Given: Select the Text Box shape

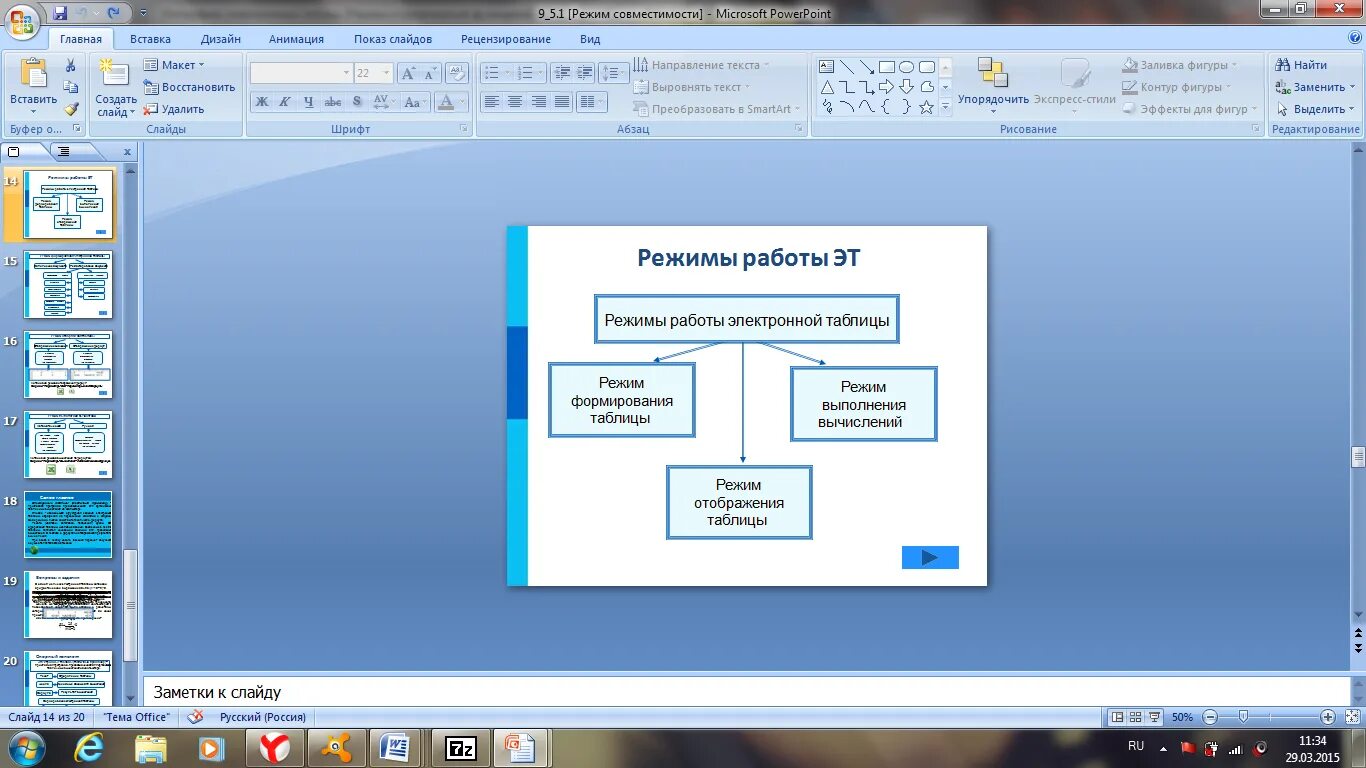Looking at the screenshot, I should [x=827, y=67].
